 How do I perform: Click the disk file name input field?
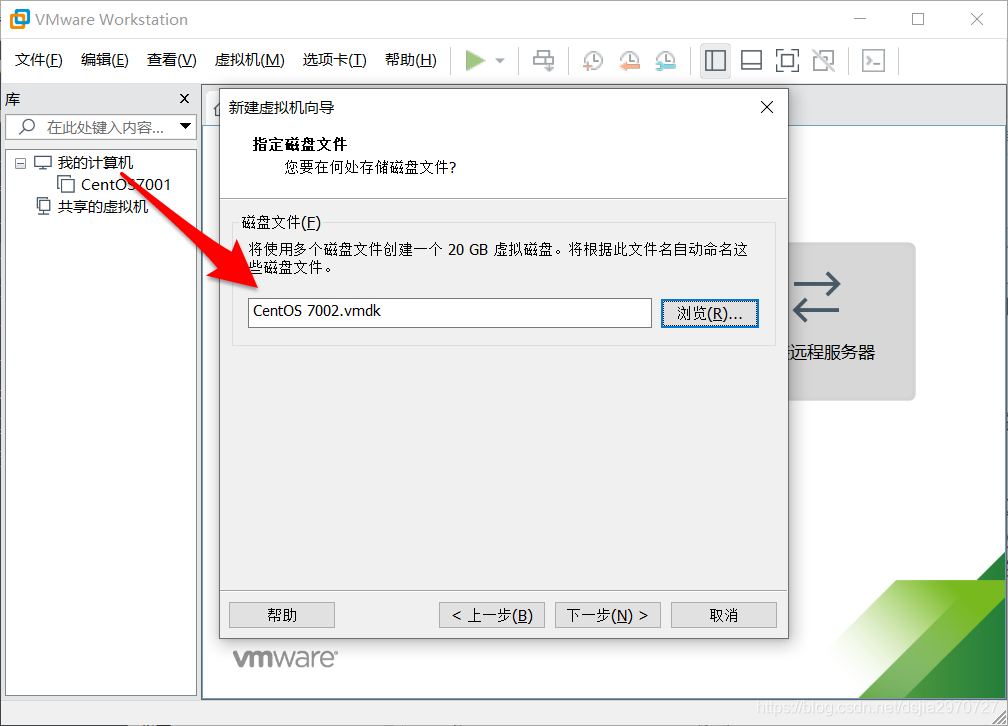pyautogui.click(x=450, y=313)
